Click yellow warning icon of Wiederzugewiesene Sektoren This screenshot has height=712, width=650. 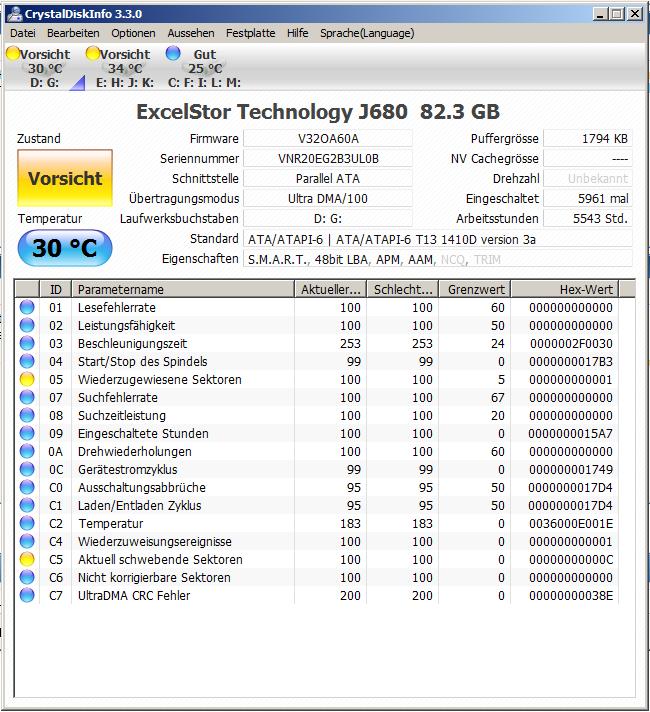(x=27, y=379)
